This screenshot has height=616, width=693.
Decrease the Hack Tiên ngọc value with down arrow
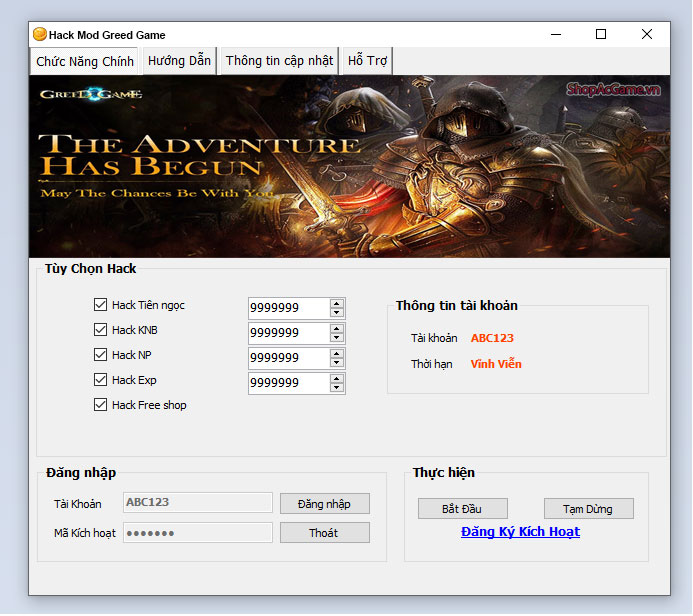tap(337, 312)
